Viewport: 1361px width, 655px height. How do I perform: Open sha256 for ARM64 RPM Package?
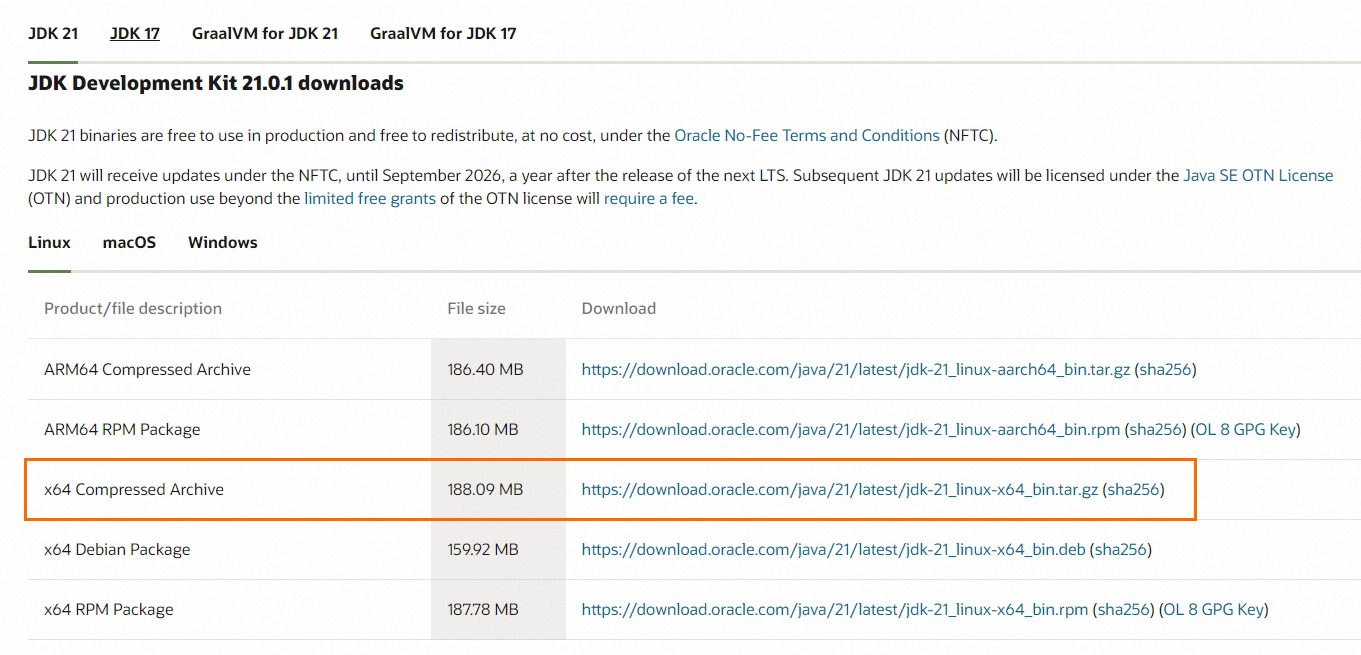click(1156, 429)
